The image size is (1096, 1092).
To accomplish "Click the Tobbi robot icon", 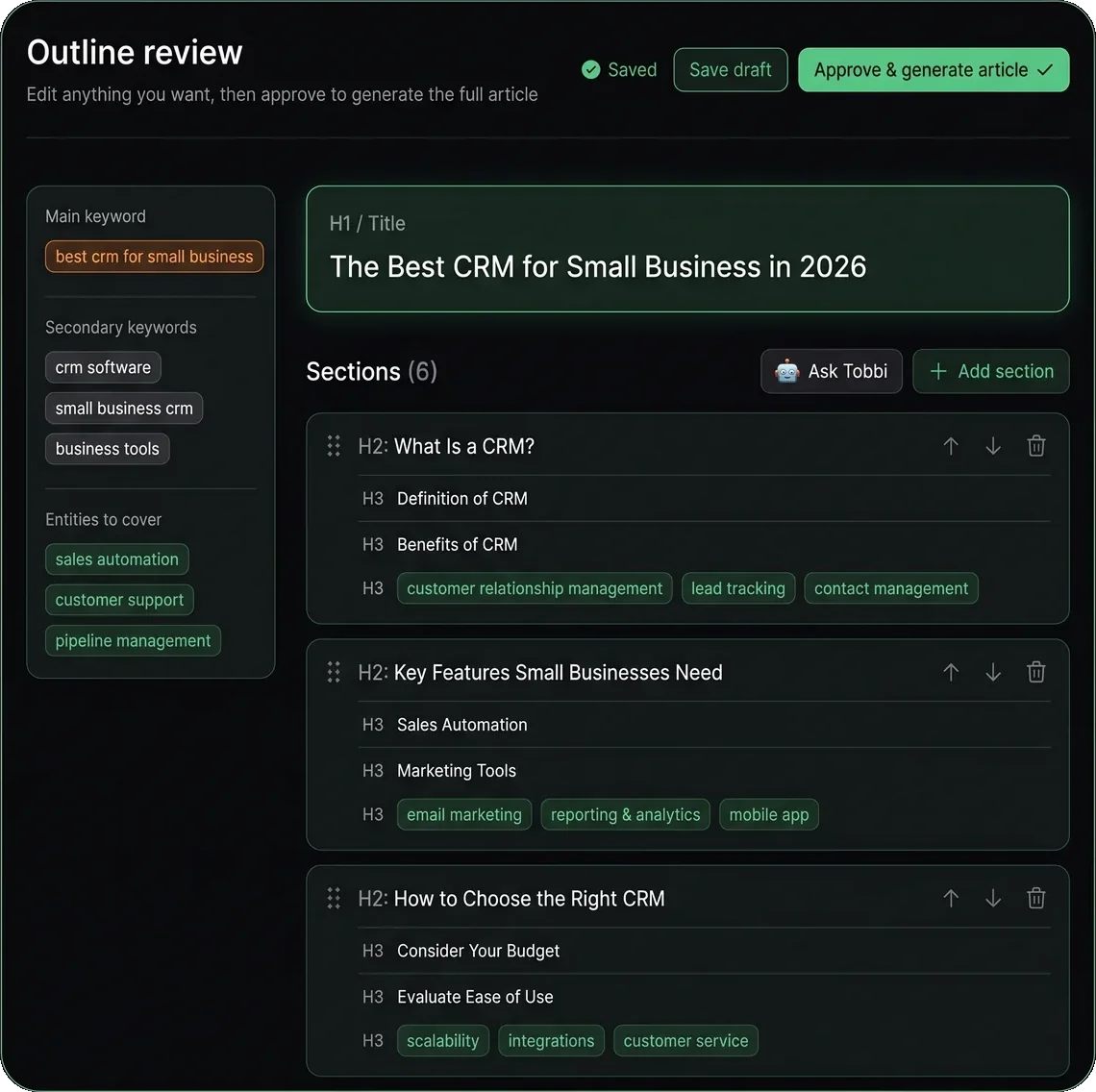I will 787,371.
